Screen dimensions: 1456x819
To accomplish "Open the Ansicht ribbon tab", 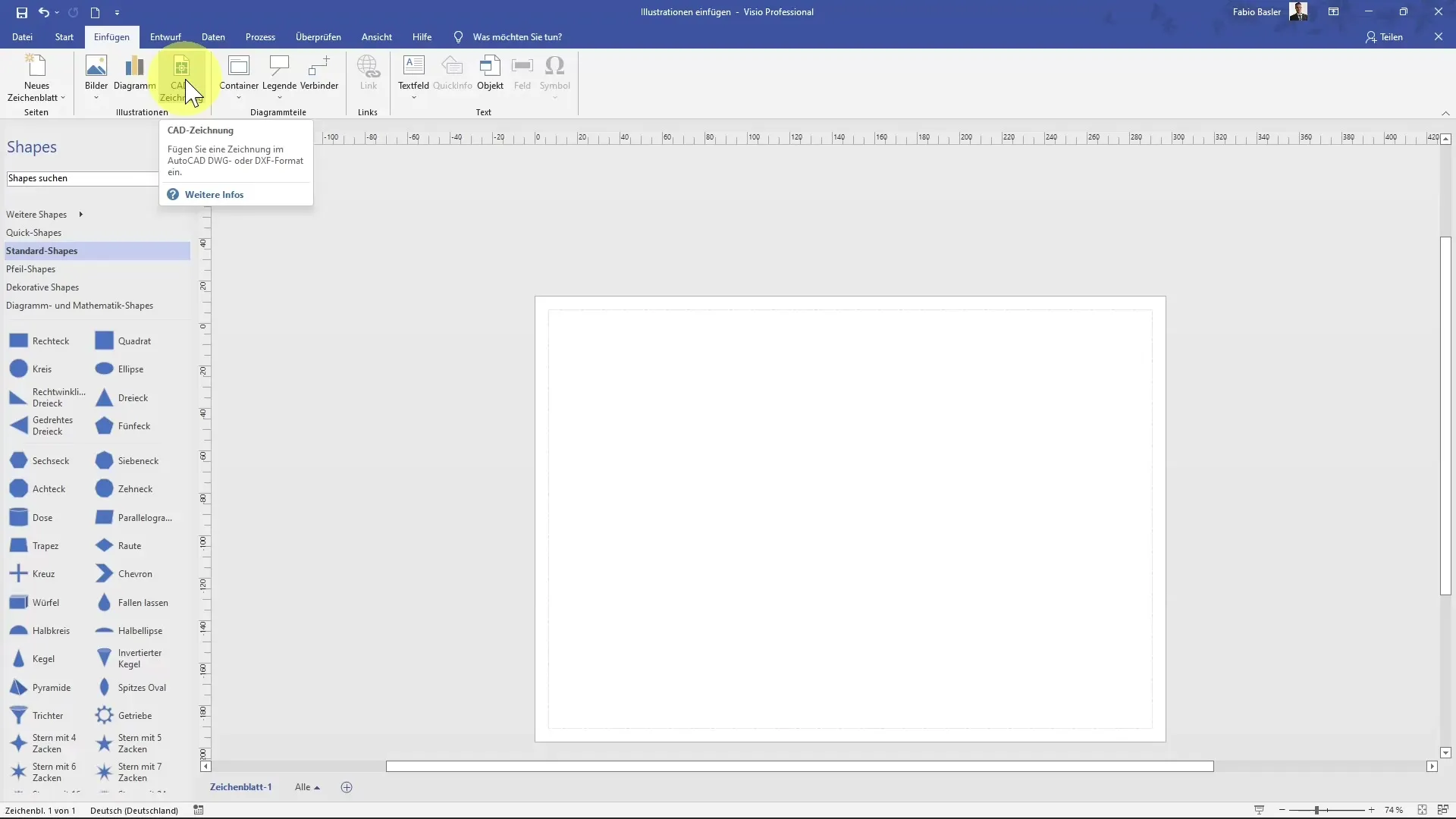I will coord(377,36).
